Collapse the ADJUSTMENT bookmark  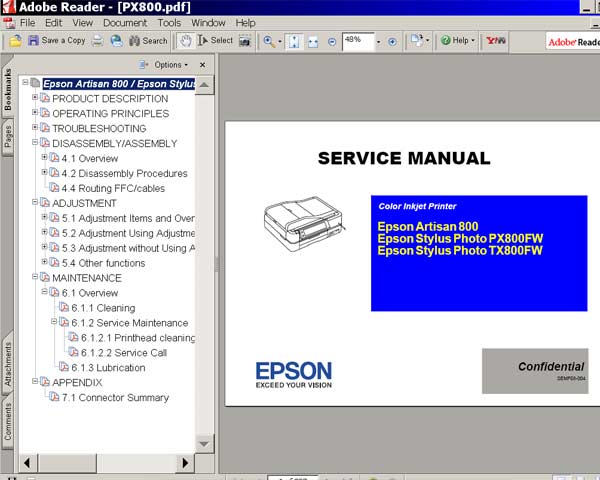coord(35,202)
